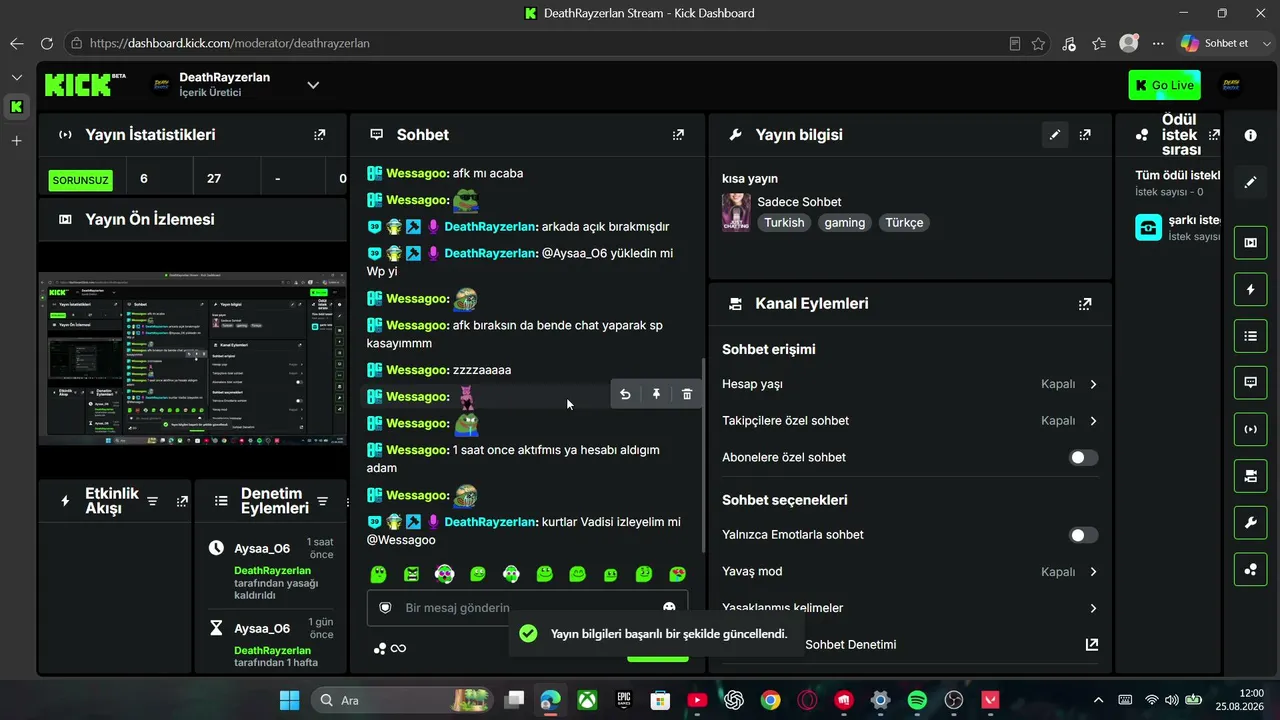Open Etkinlik Akışı filter settings

(x=152, y=501)
